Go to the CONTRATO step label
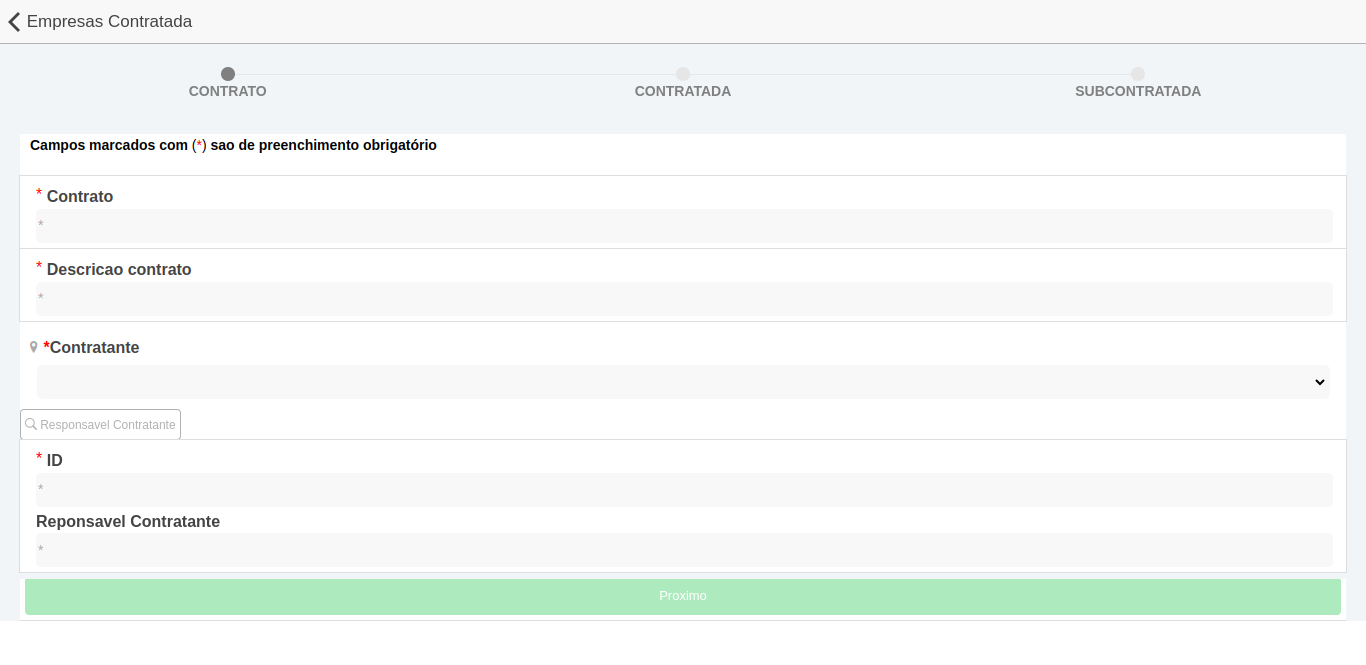 [228, 91]
